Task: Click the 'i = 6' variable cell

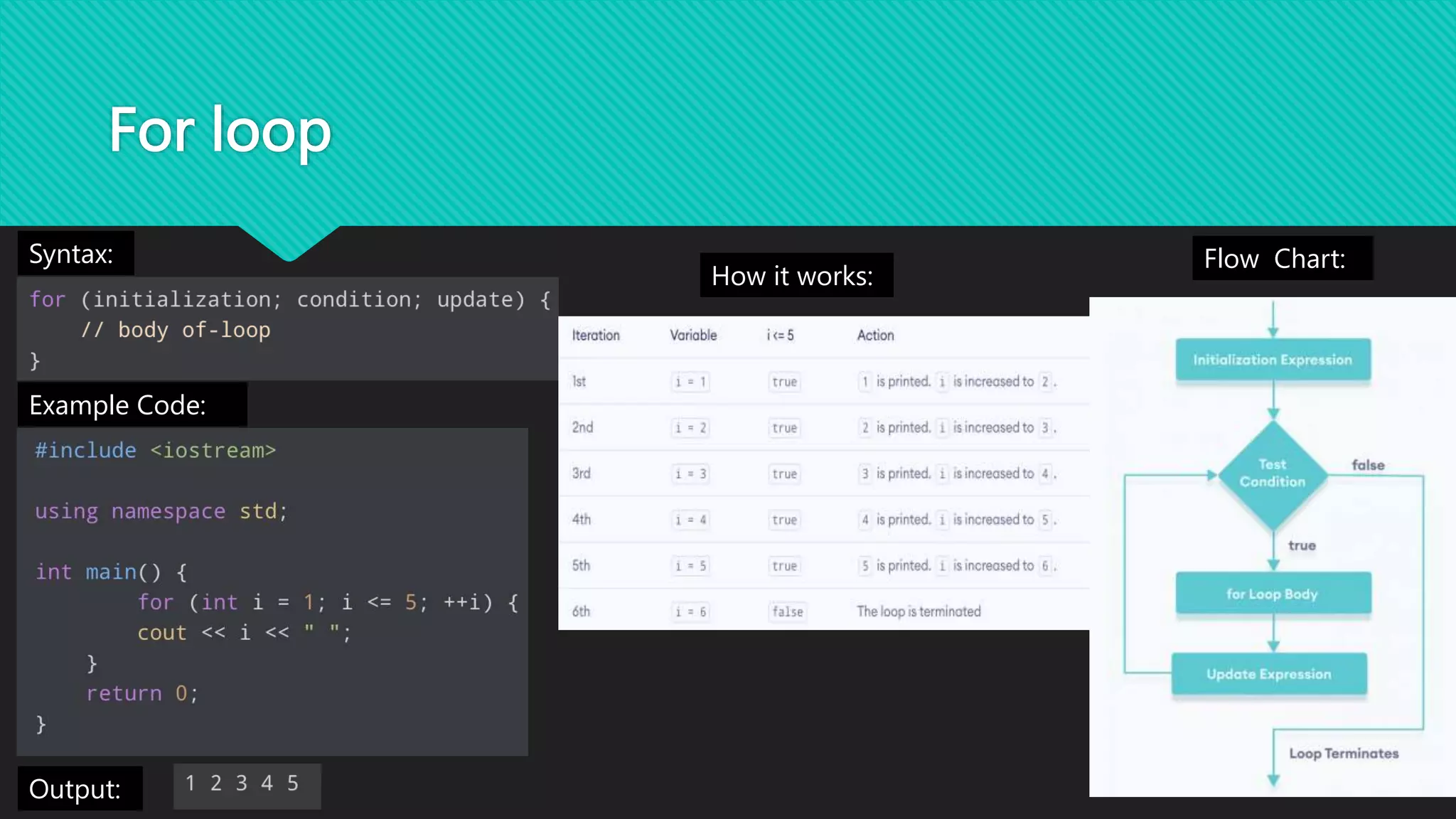Action: click(690, 612)
